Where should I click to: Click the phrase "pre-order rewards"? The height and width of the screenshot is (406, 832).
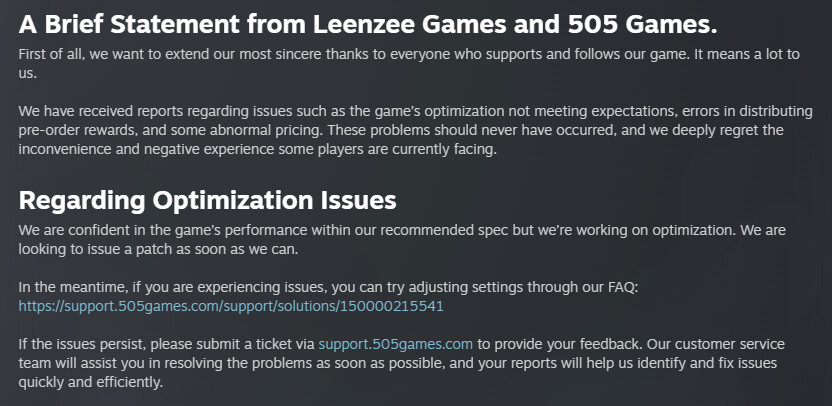(68, 131)
